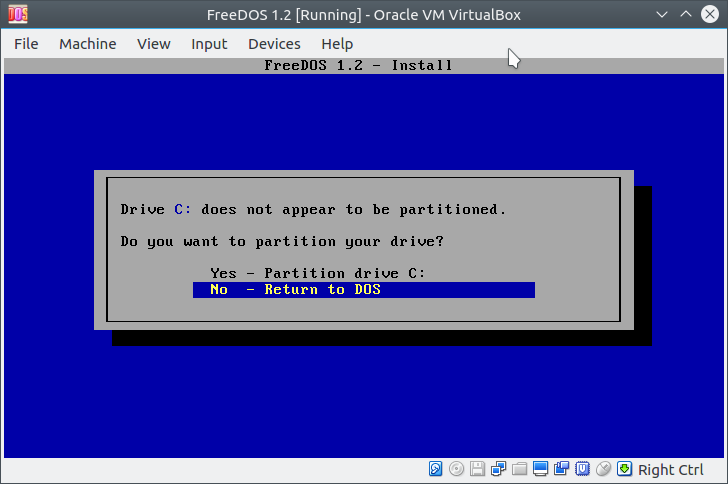Click the mouse integration status icon
The image size is (728, 484).
point(603,469)
